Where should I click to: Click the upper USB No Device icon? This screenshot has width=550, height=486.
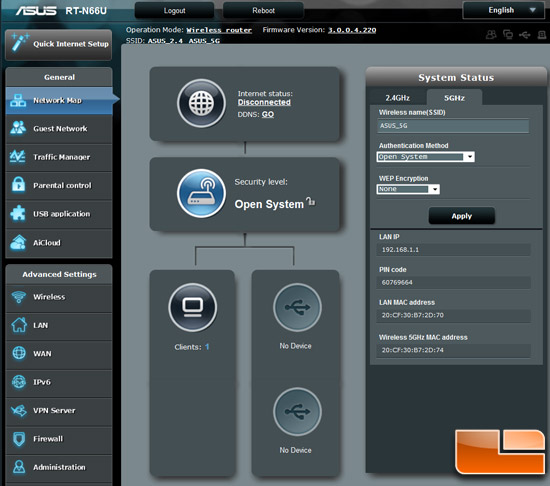click(x=297, y=307)
